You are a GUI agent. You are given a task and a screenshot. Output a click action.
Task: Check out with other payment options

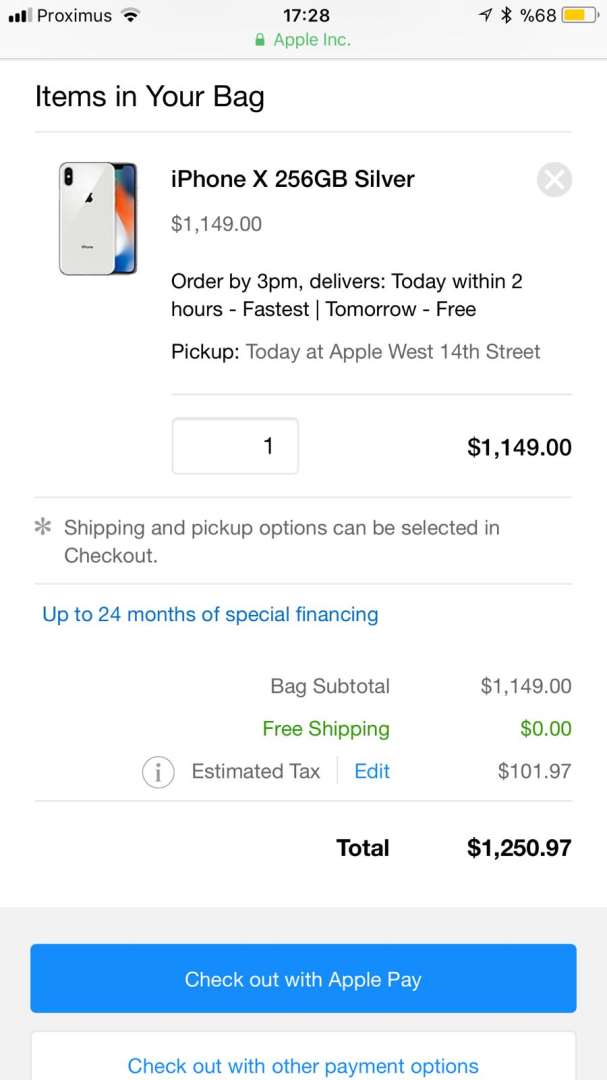point(303,1065)
